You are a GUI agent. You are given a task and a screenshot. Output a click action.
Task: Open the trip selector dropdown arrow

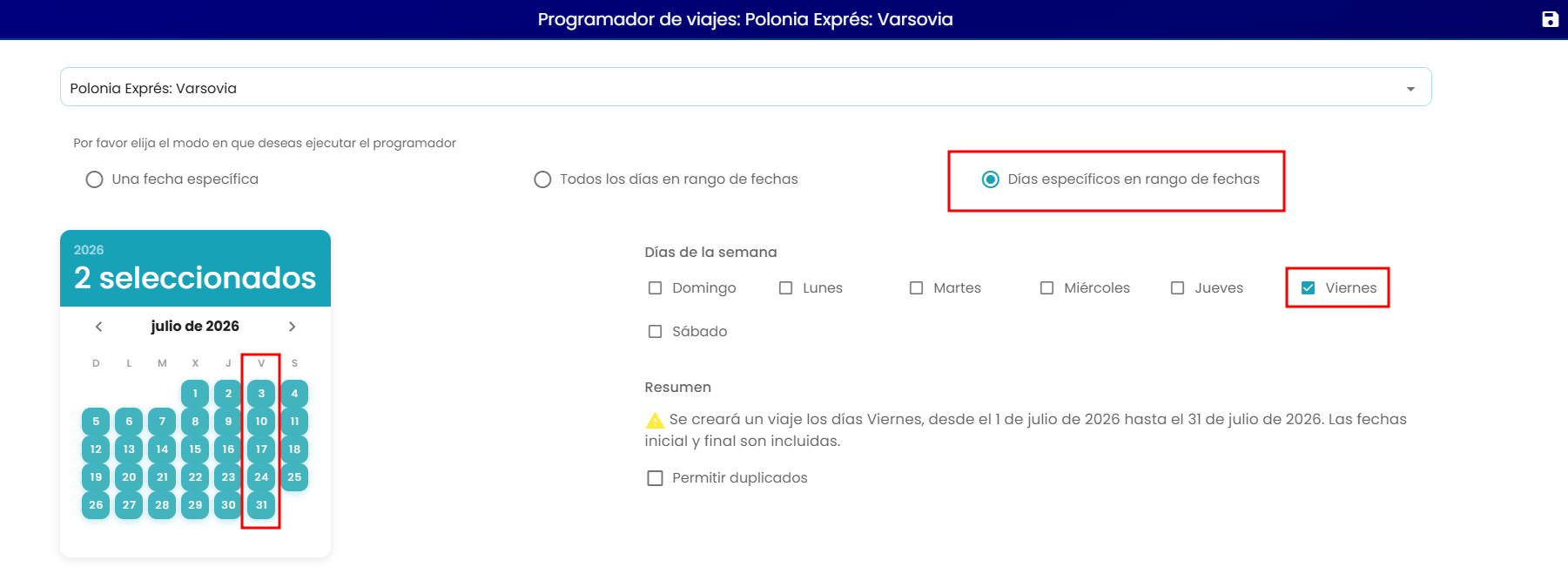click(x=1410, y=89)
